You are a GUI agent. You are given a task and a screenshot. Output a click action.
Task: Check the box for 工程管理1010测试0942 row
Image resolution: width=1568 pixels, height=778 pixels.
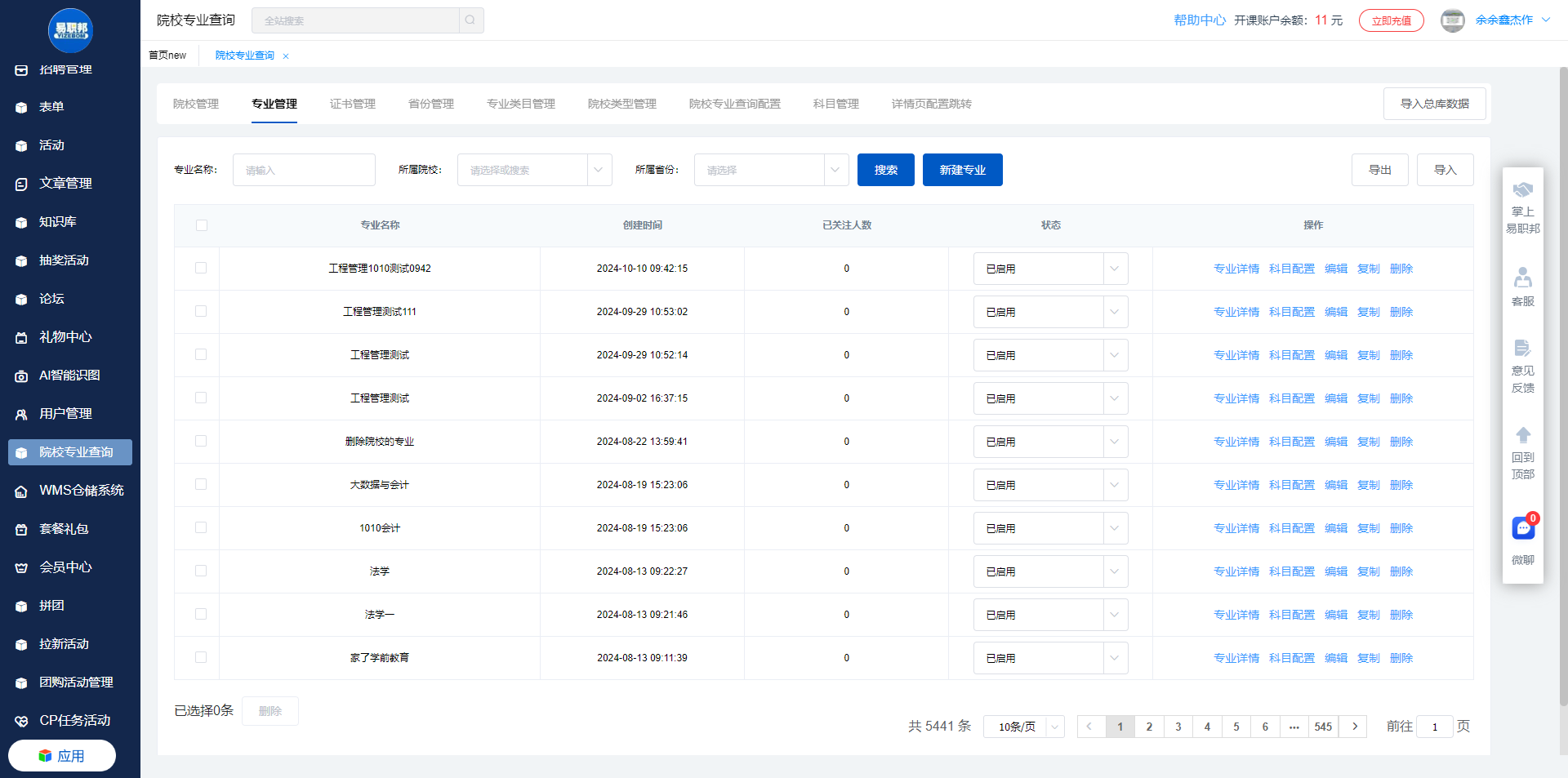[201, 268]
